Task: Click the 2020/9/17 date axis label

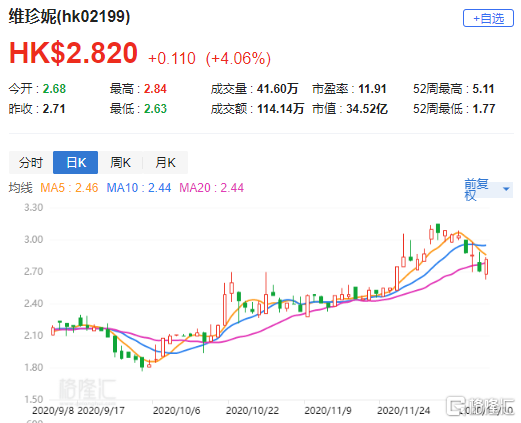Action: 101,410
